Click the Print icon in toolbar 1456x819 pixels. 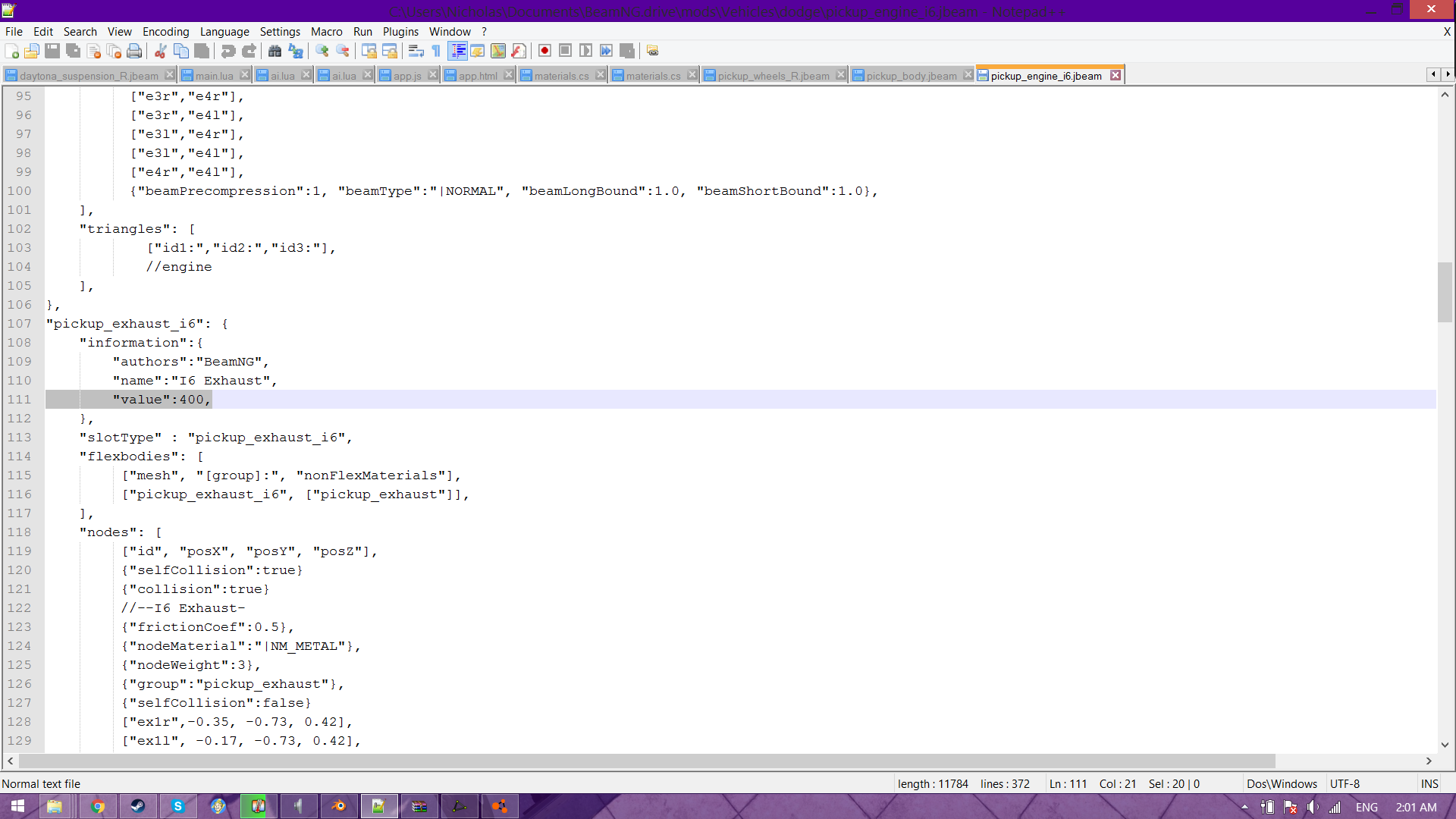click(x=134, y=51)
